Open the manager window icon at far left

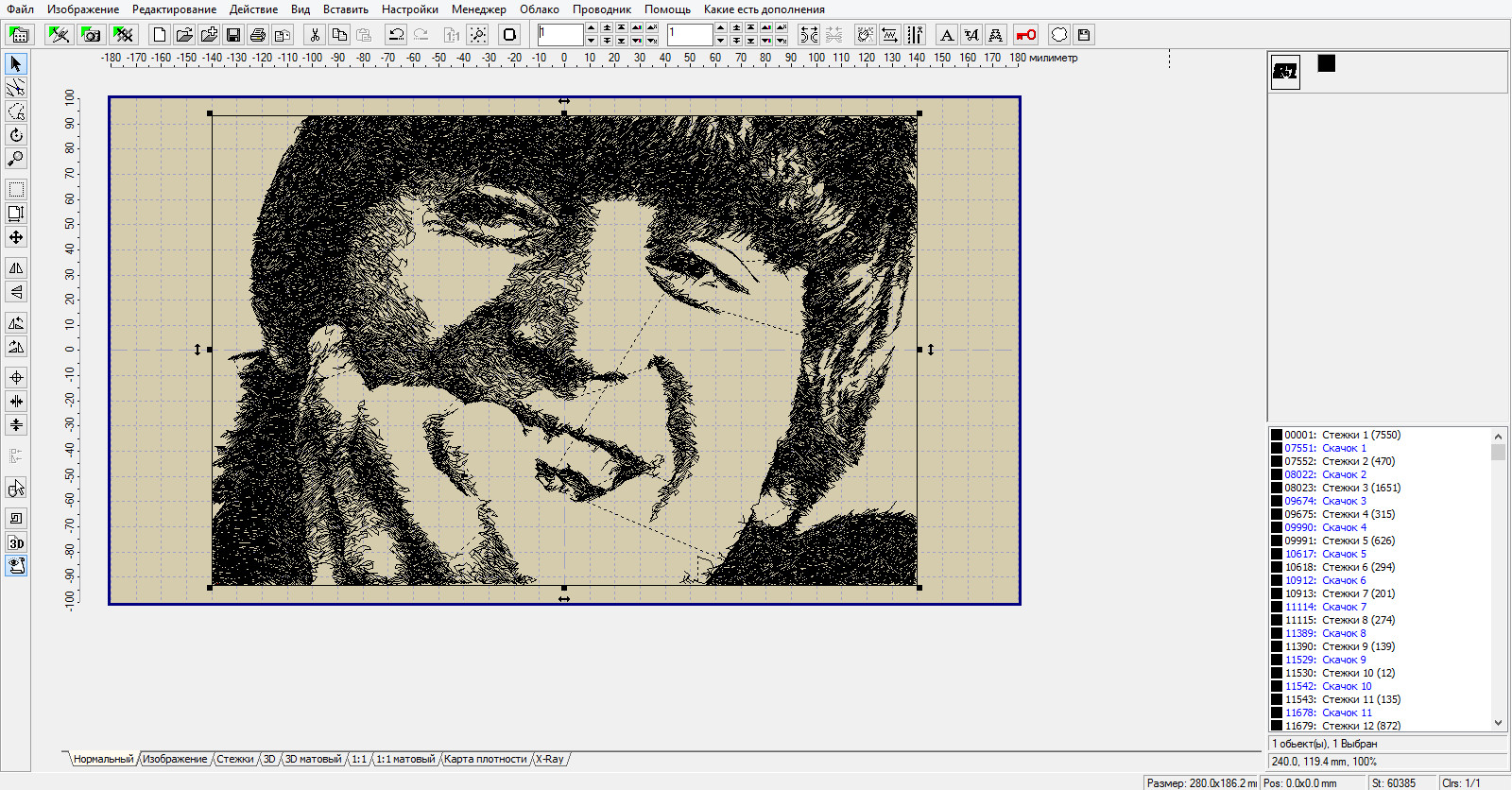19,35
